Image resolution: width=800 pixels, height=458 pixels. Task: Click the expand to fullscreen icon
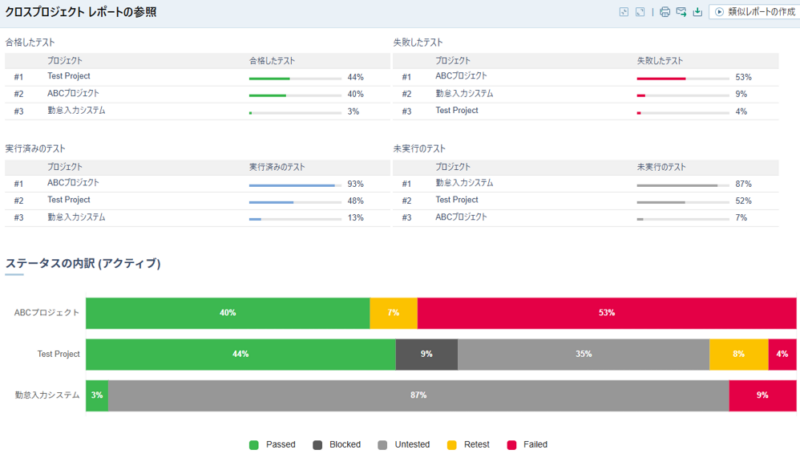pos(640,12)
